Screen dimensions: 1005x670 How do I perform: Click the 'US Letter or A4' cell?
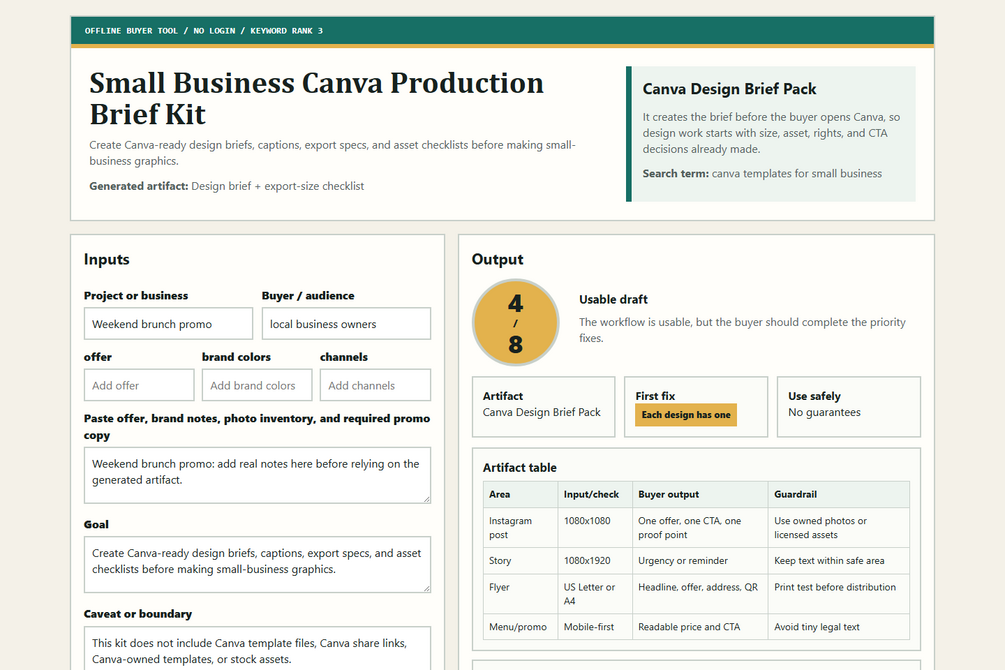pos(595,594)
